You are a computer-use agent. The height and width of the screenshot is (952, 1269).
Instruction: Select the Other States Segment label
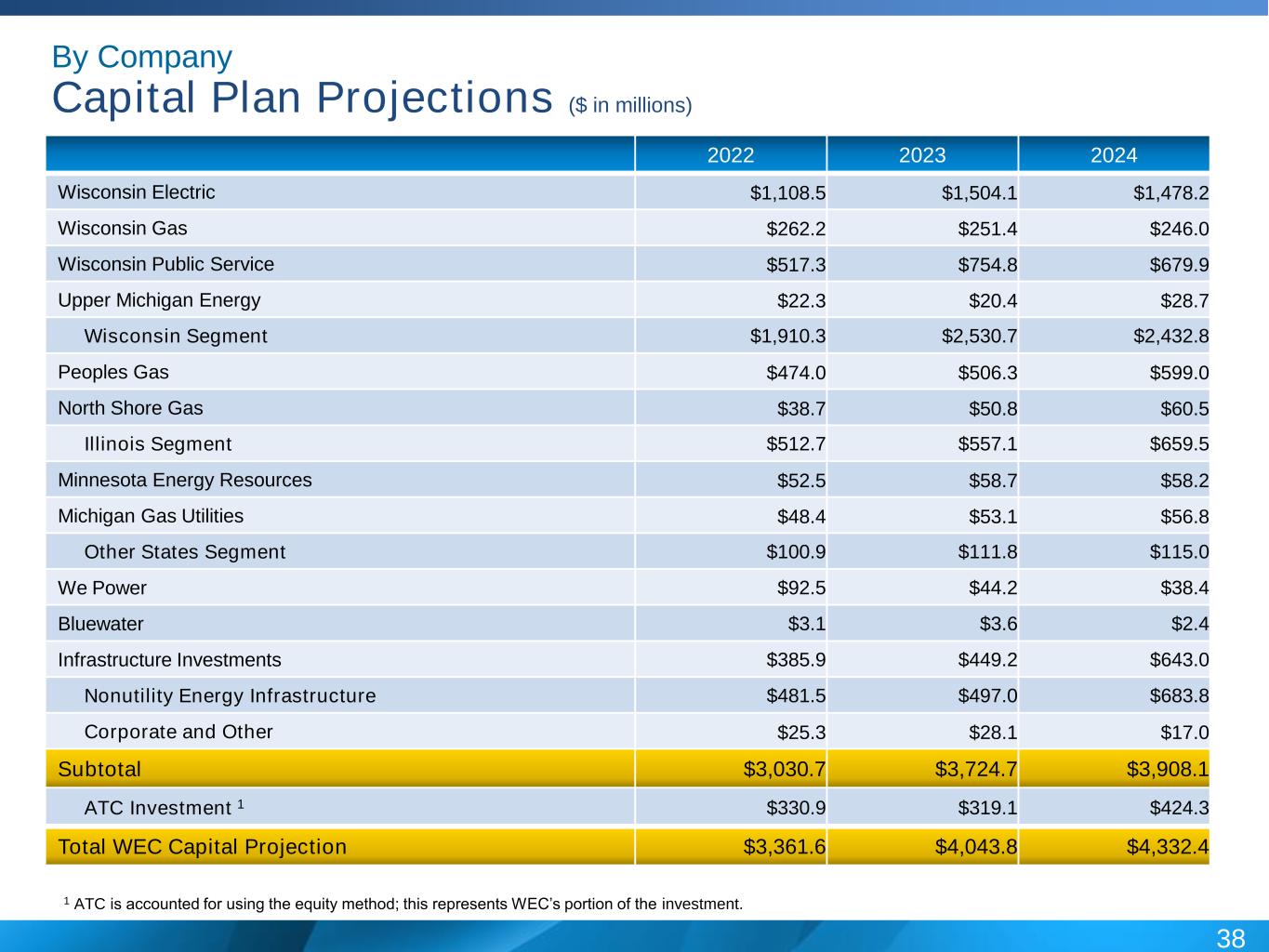point(185,552)
